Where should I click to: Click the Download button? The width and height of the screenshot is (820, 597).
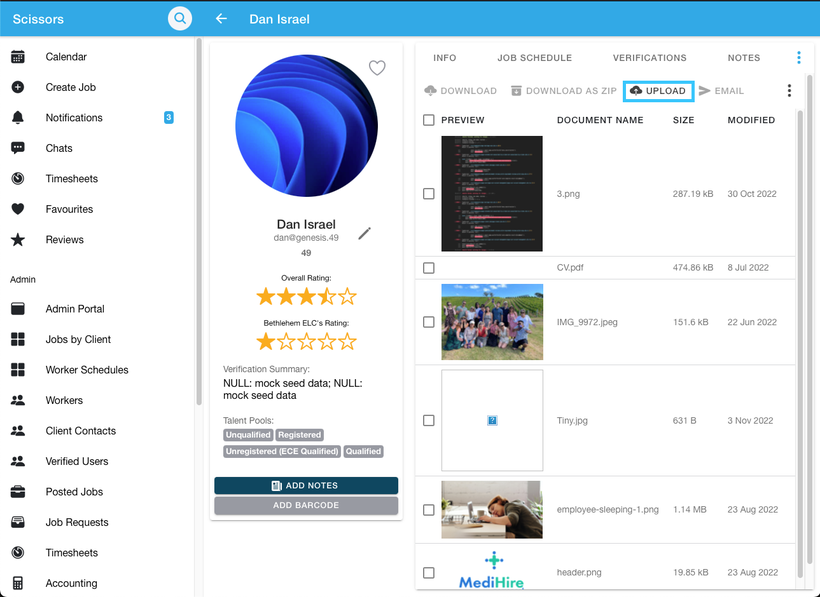tap(460, 91)
